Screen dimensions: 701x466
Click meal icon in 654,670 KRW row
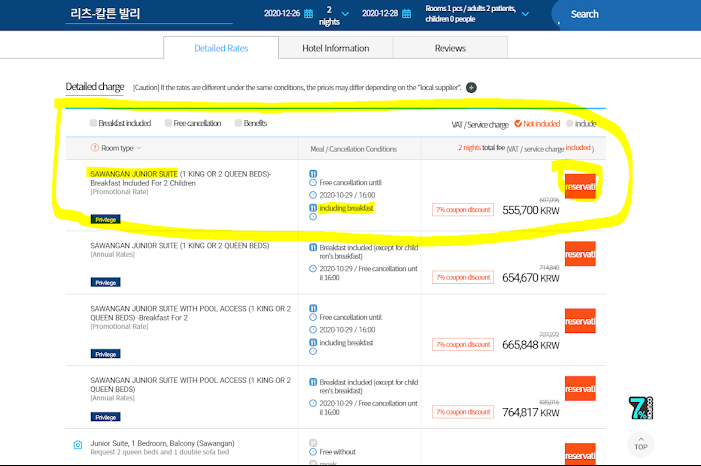[x=313, y=247]
